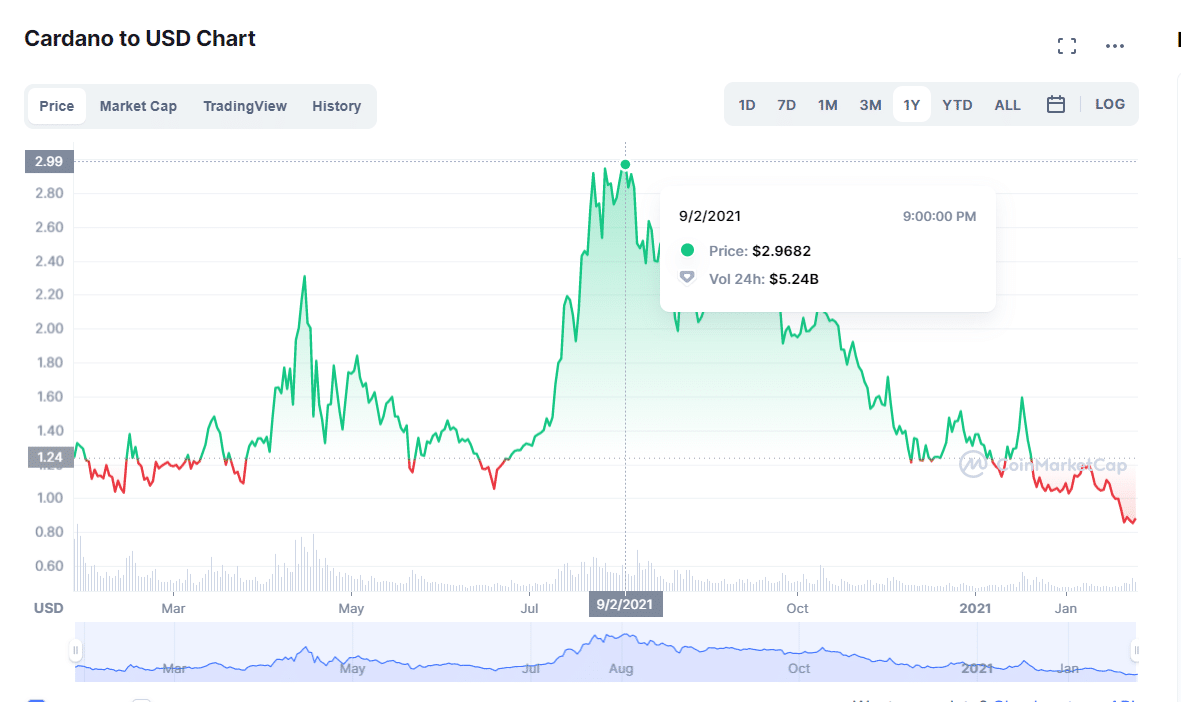This screenshot has height=702, width=1181.
Task: Click the Jul label on the x-axis
Action: tap(529, 608)
